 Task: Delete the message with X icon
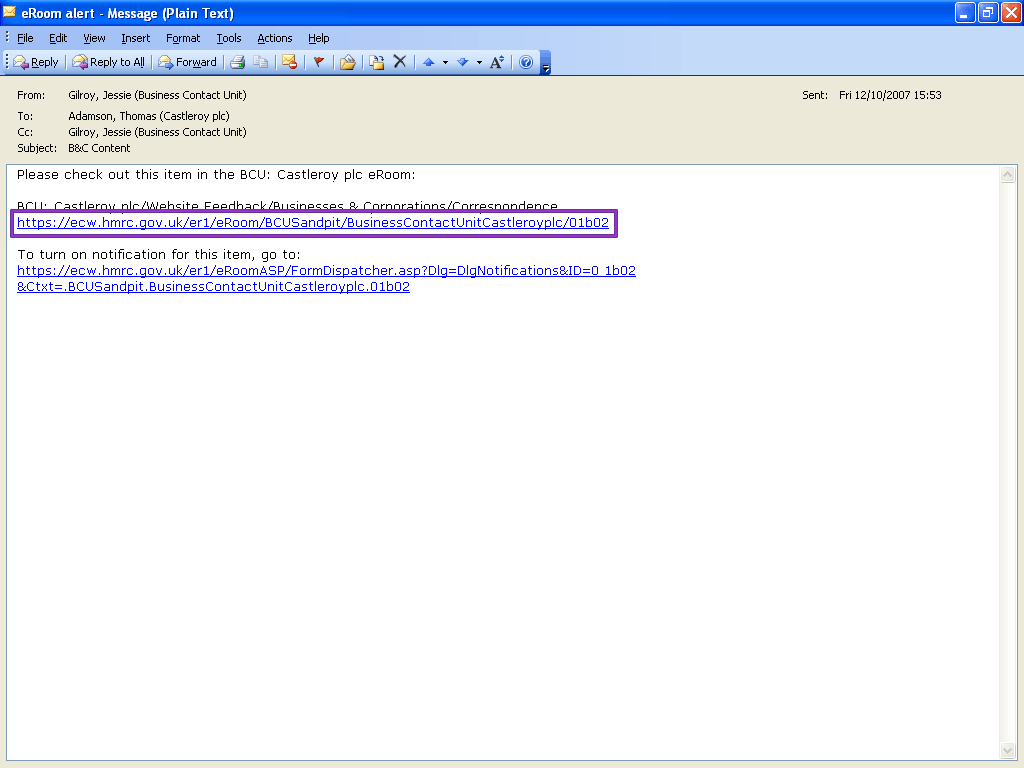tap(400, 62)
